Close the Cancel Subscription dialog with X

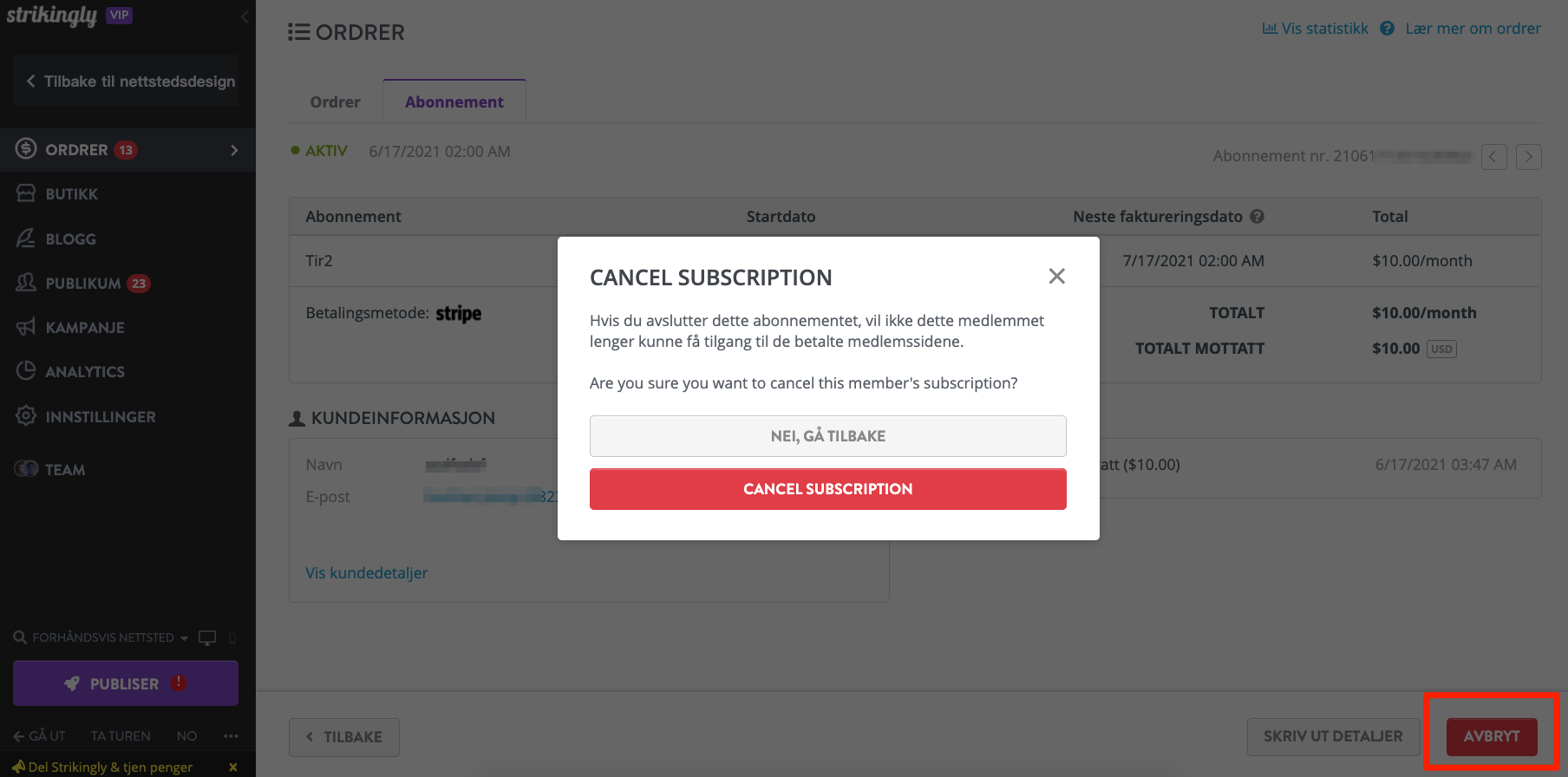[x=1056, y=277]
